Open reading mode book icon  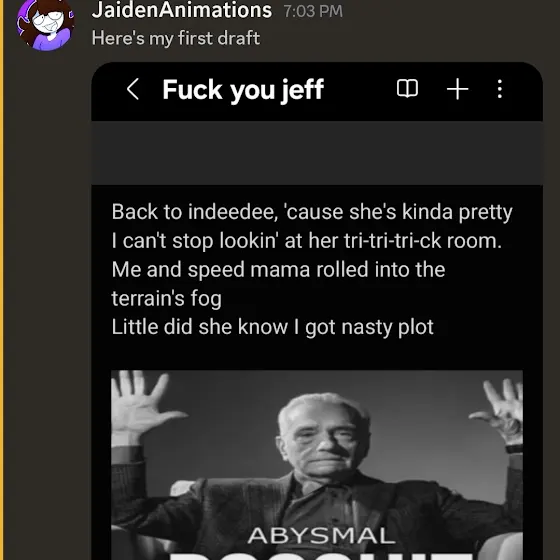coord(407,88)
